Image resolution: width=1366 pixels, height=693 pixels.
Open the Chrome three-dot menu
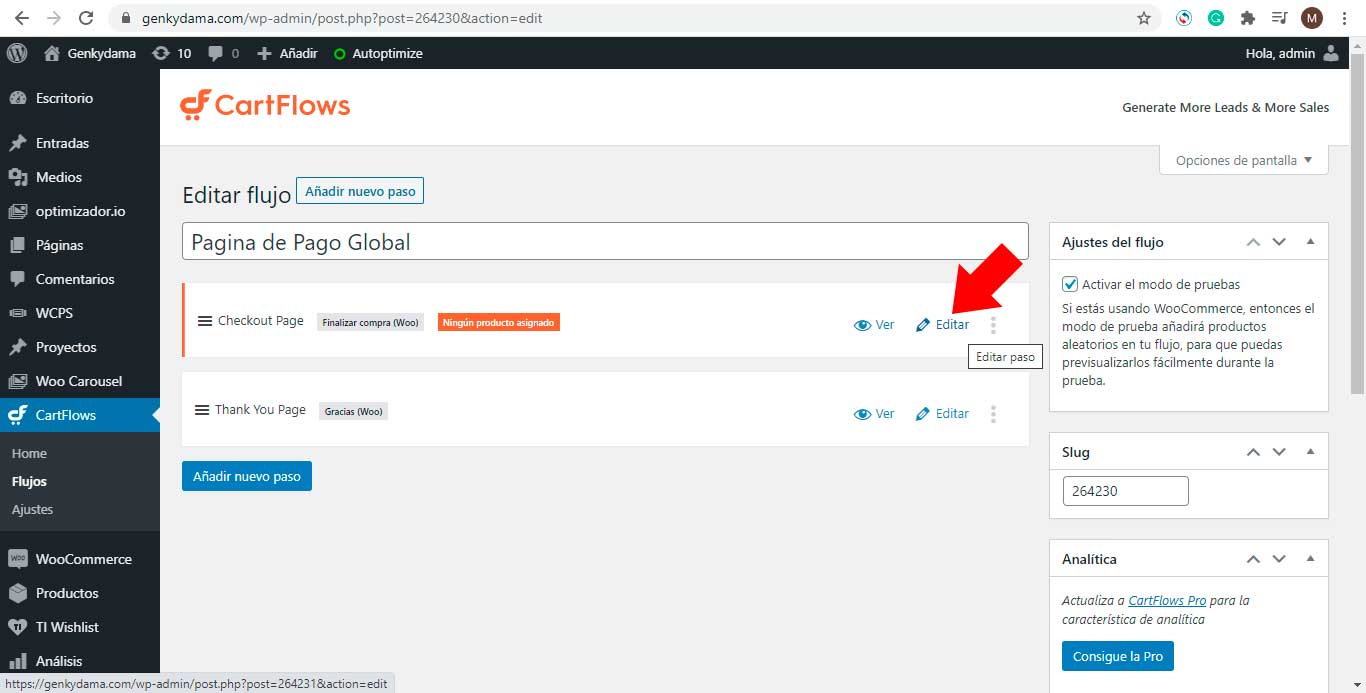pos(1344,18)
